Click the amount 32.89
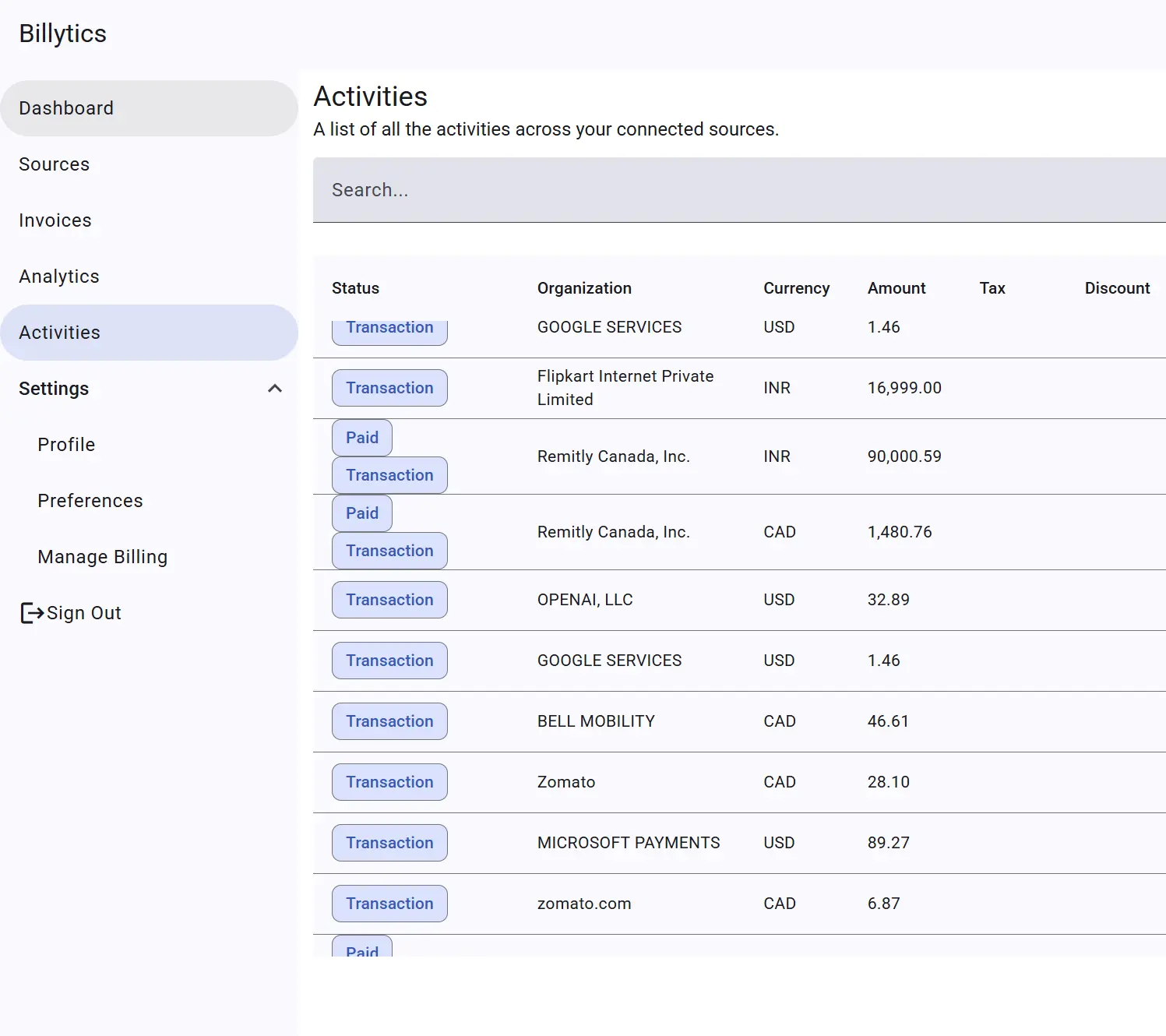 tap(889, 600)
